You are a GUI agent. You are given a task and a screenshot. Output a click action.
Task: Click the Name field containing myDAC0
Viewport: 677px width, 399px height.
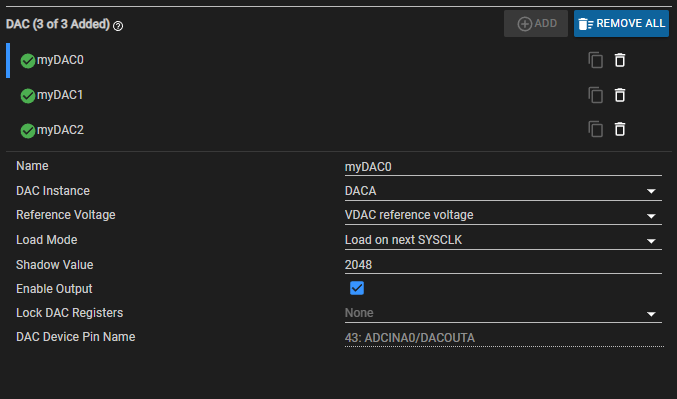tap(503, 167)
